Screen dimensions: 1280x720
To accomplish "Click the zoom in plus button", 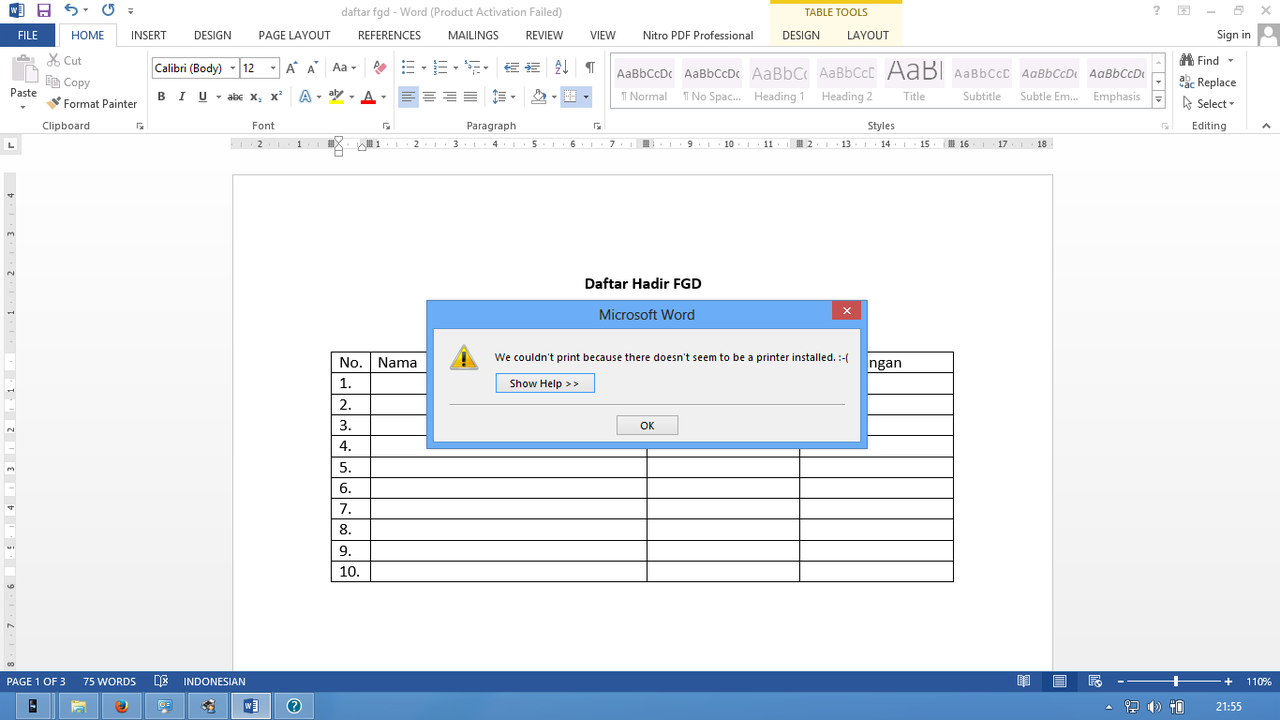I will 1228,681.
